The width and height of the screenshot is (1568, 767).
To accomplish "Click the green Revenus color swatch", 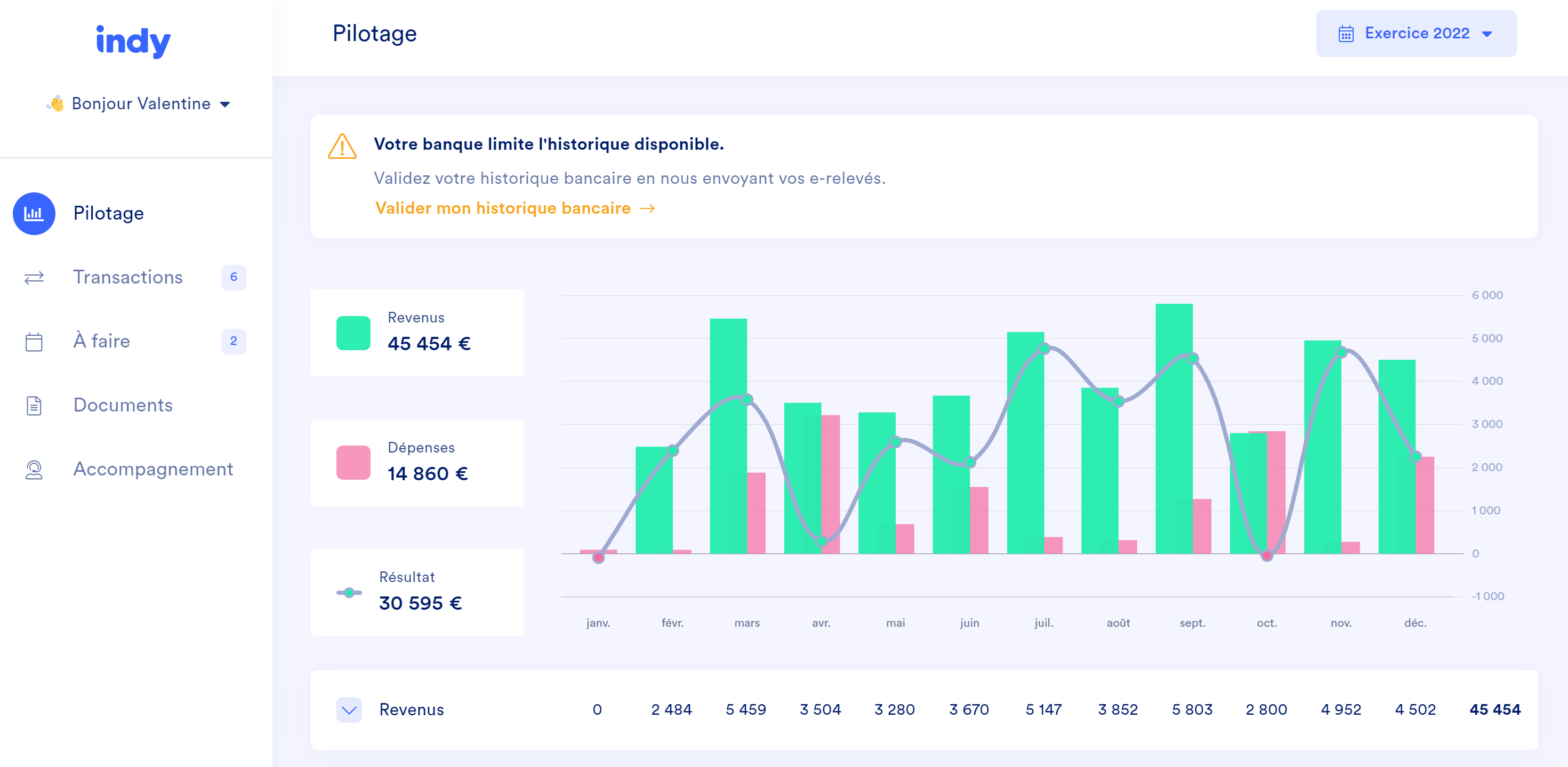I will tap(353, 333).
